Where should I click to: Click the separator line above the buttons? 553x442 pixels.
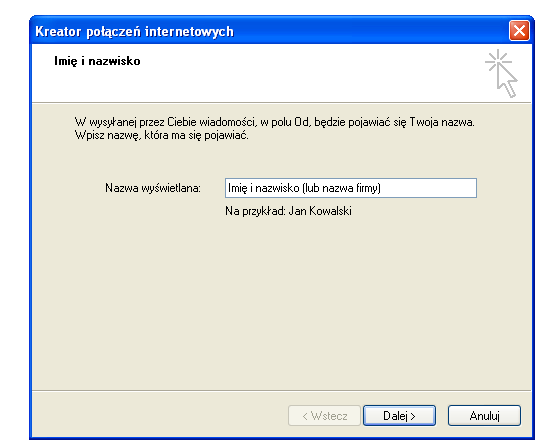pyautogui.click(x=281, y=390)
